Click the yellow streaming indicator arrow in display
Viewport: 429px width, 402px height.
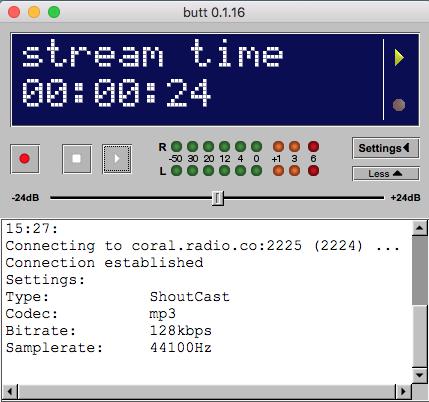(399, 58)
